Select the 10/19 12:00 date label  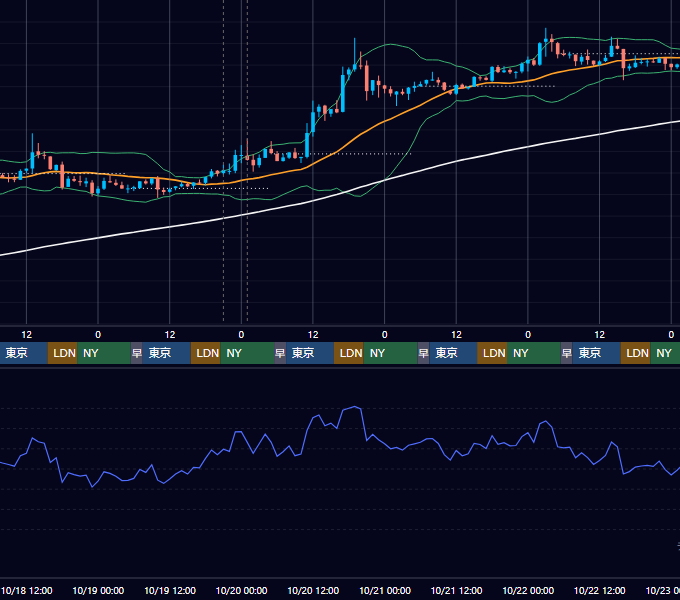[x=170, y=590]
